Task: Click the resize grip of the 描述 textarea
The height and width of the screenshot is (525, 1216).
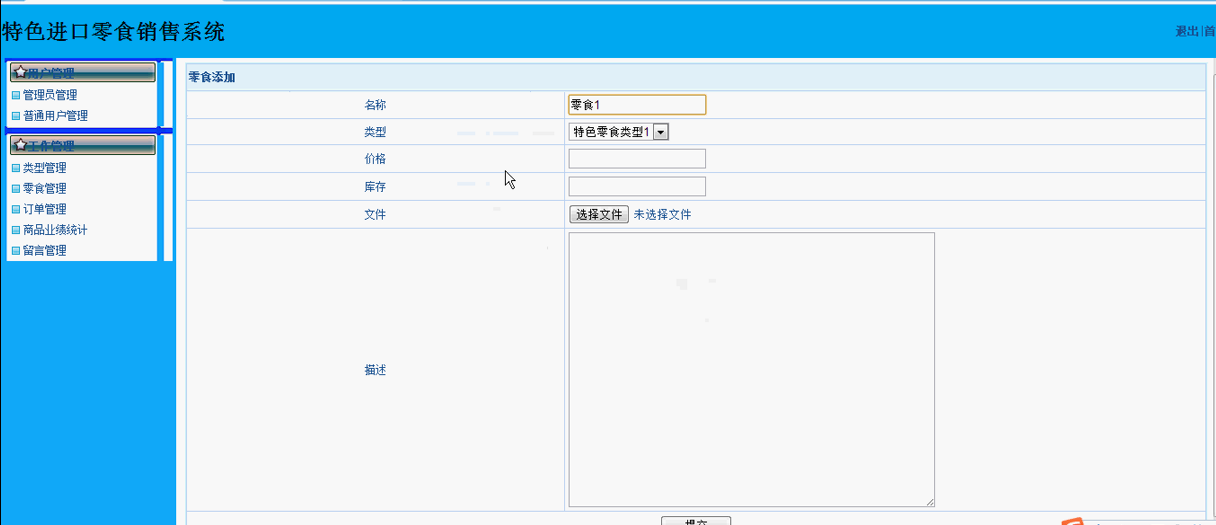Action: [x=929, y=502]
